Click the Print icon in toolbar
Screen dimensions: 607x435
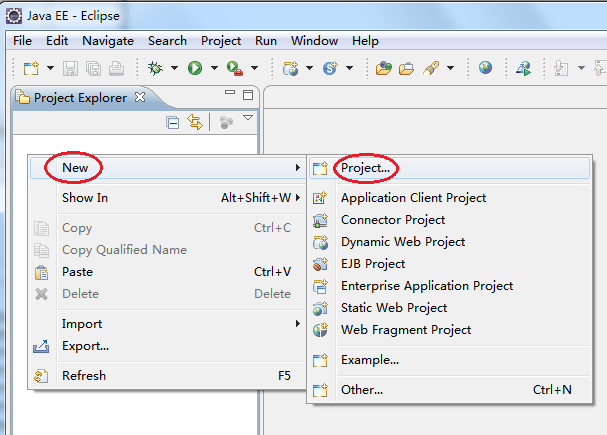[x=116, y=69]
